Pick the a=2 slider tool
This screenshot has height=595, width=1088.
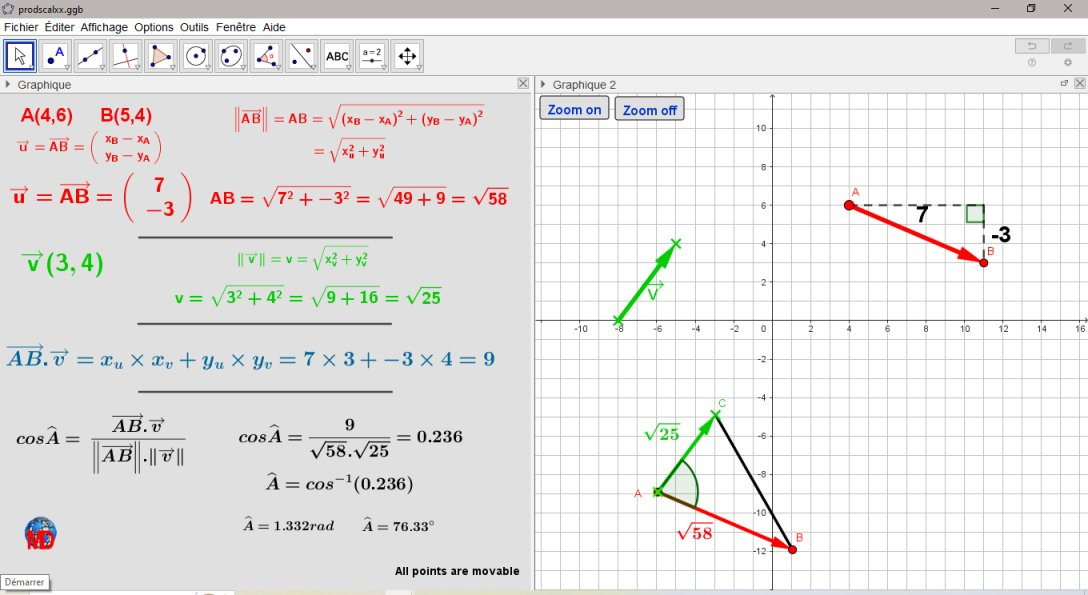click(372, 56)
